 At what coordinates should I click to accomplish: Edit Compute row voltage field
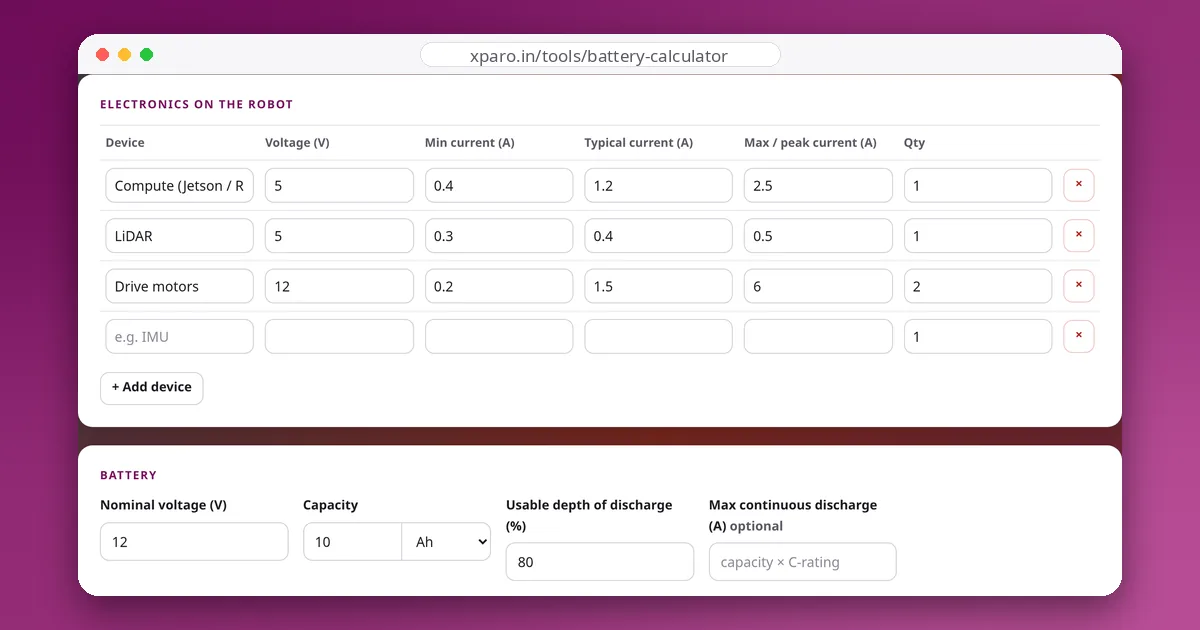tap(339, 185)
